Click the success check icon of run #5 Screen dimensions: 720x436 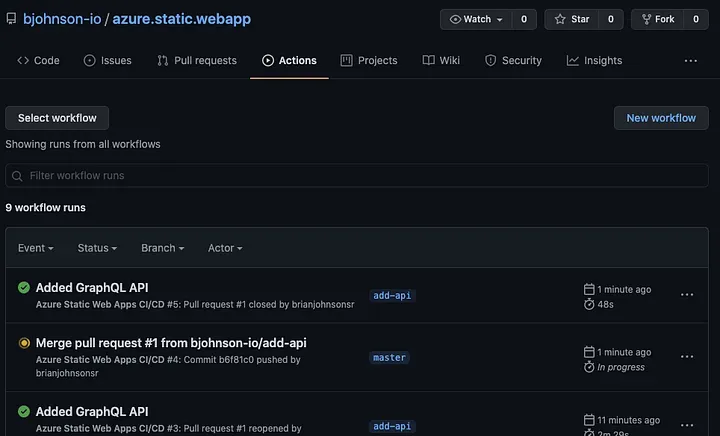pos(24,287)
